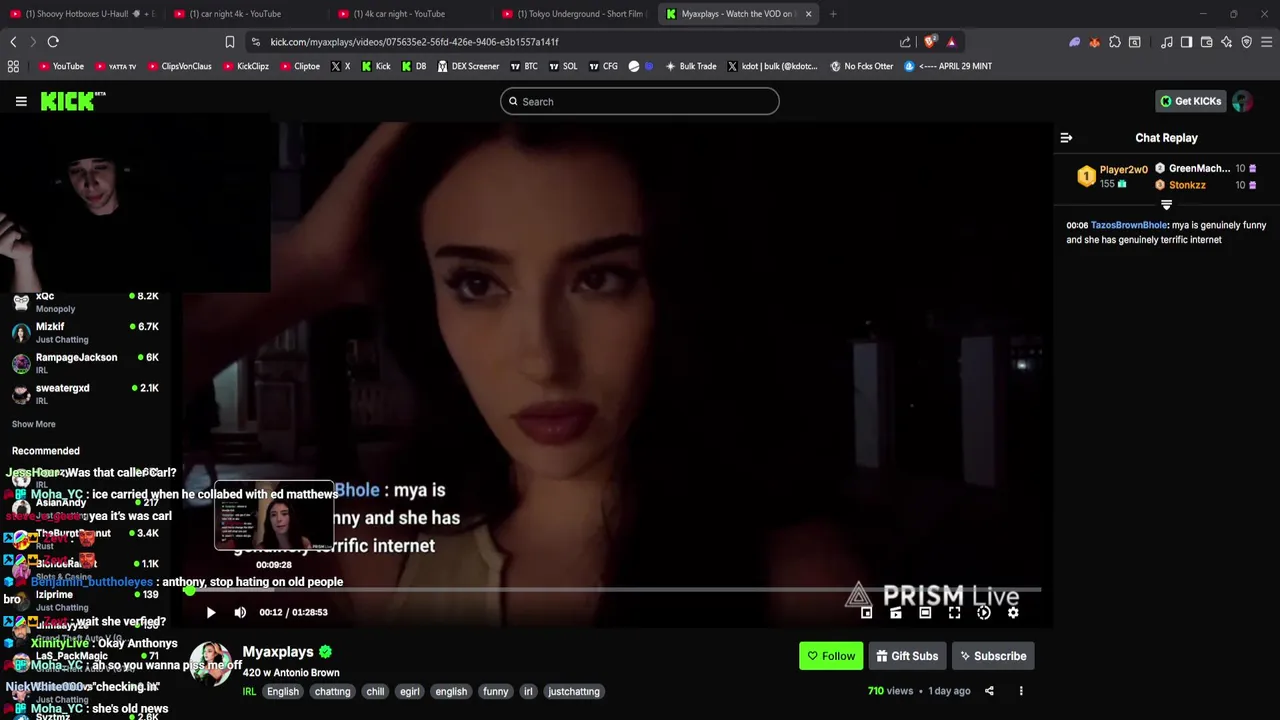Select the 'justchatting' tag

tap(574, 691)
